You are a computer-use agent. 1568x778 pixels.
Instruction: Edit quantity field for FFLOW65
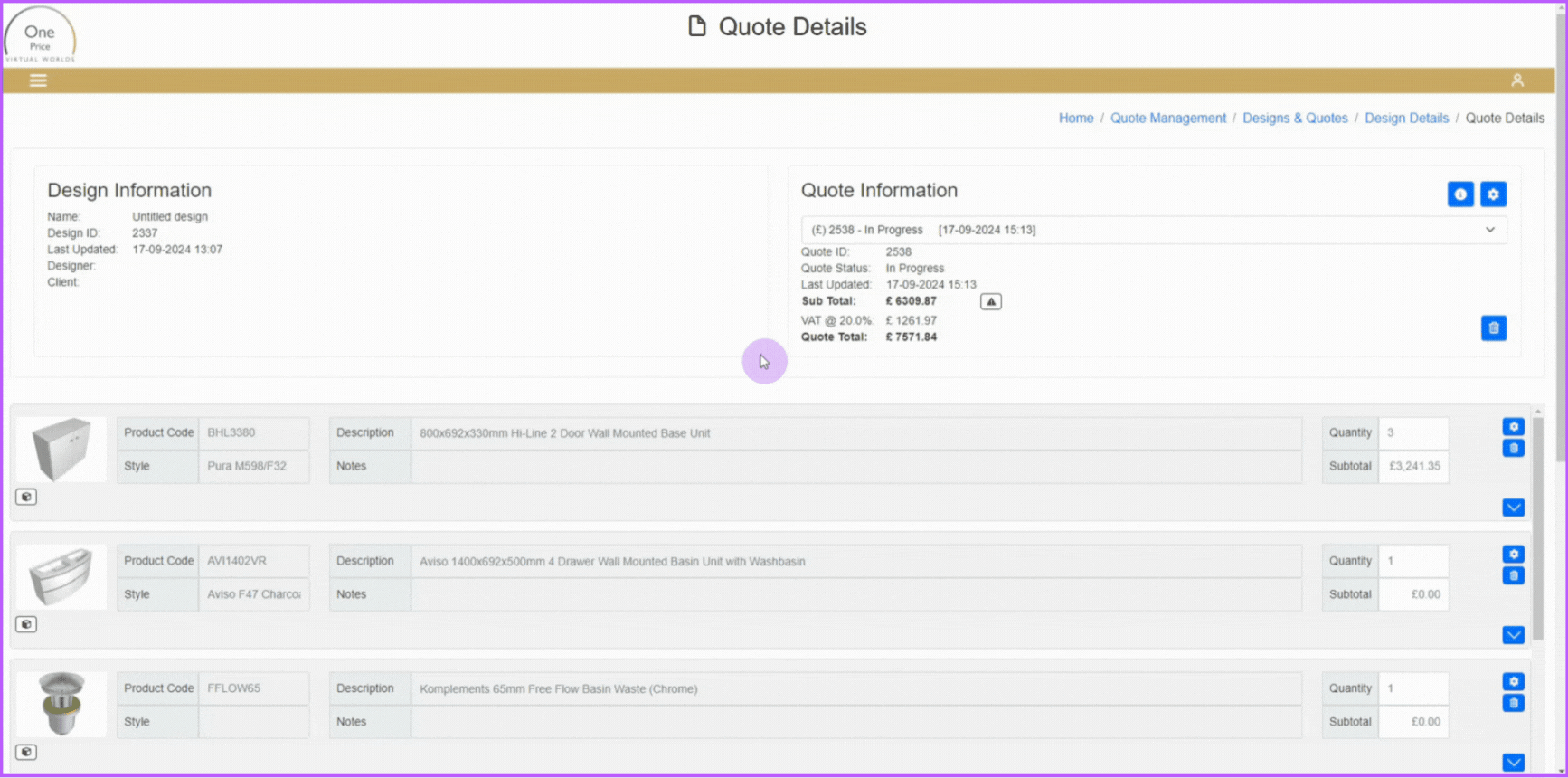1413,688
